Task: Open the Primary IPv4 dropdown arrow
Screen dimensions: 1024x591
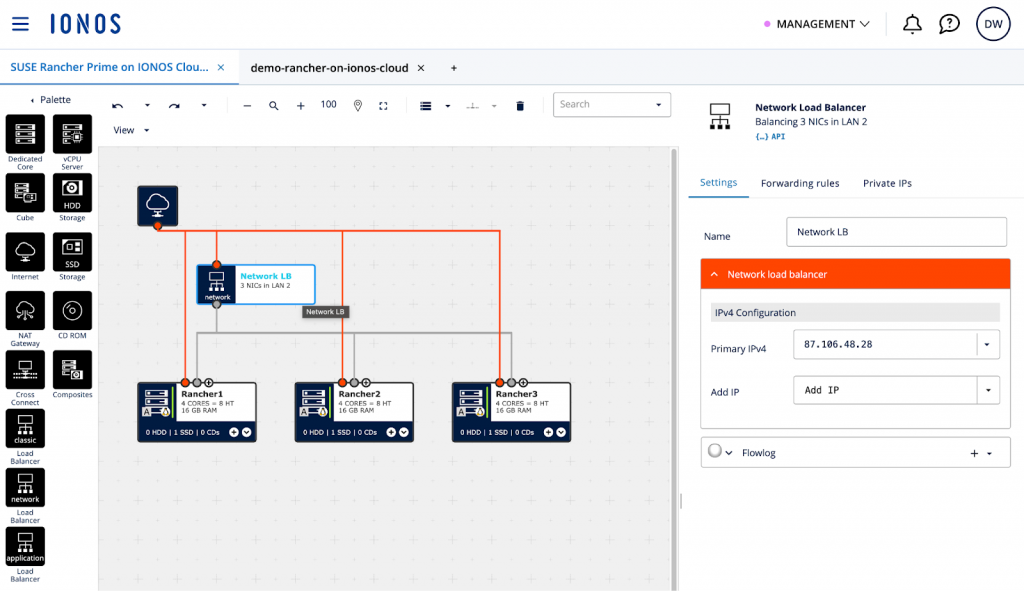Action: (x=987, y=345)
